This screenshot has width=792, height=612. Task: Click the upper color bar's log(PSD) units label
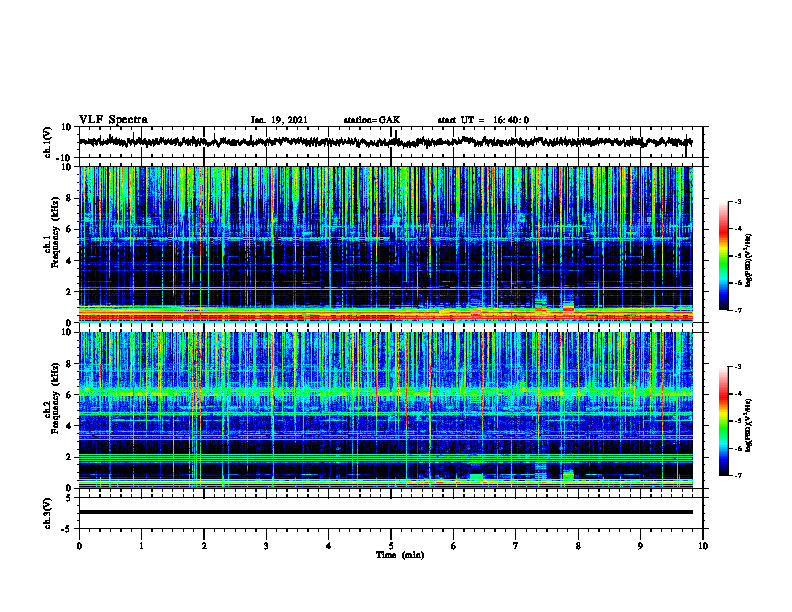[x=749, y=261]
